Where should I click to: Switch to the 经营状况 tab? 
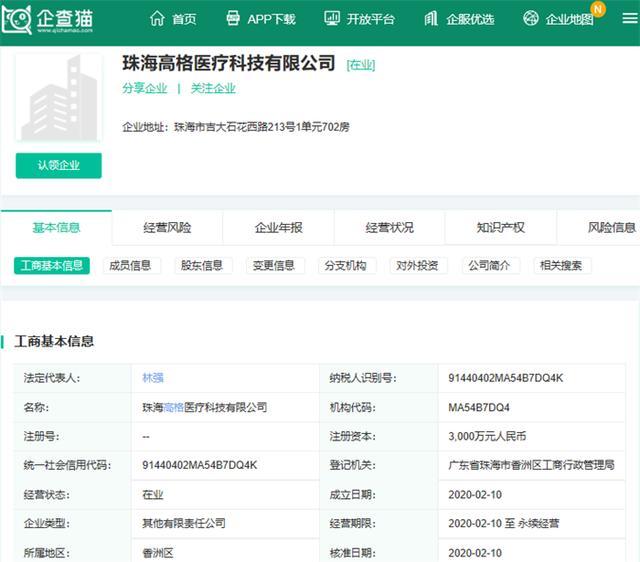point(389,227)
